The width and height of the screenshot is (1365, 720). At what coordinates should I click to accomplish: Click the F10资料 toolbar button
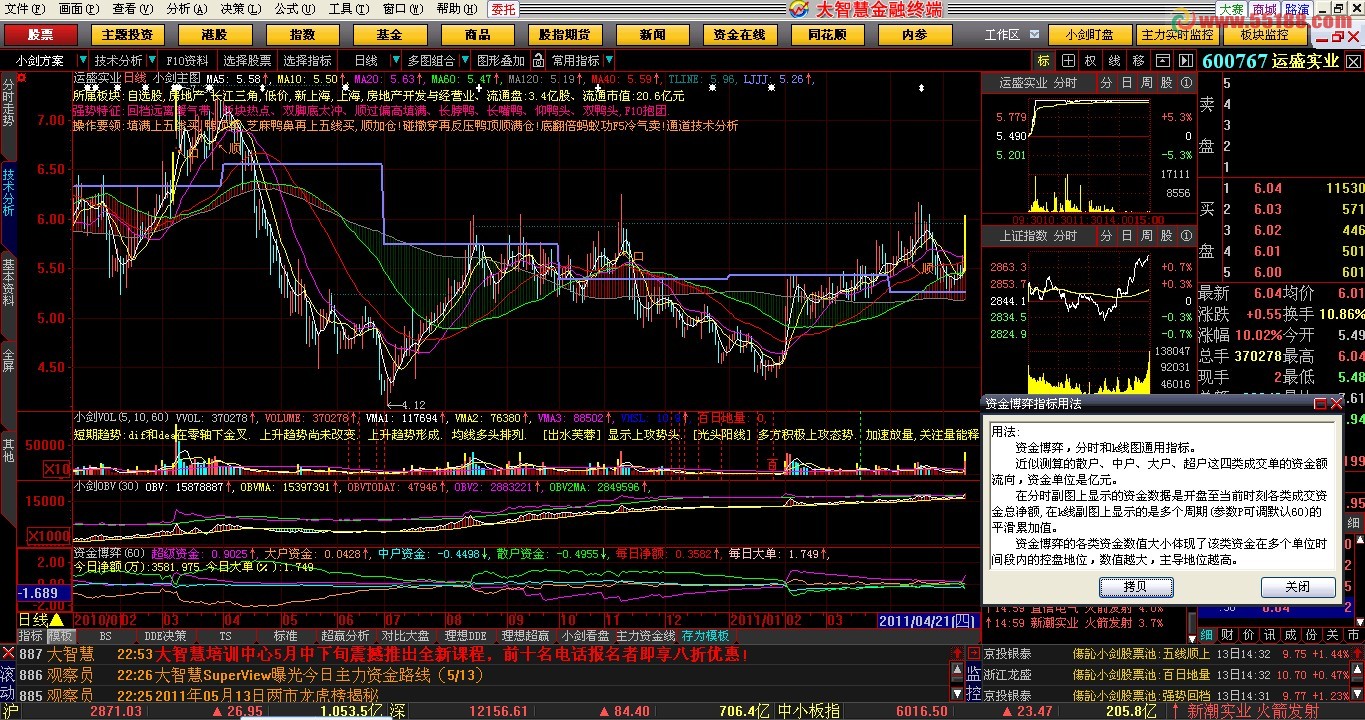click(188, 60)
